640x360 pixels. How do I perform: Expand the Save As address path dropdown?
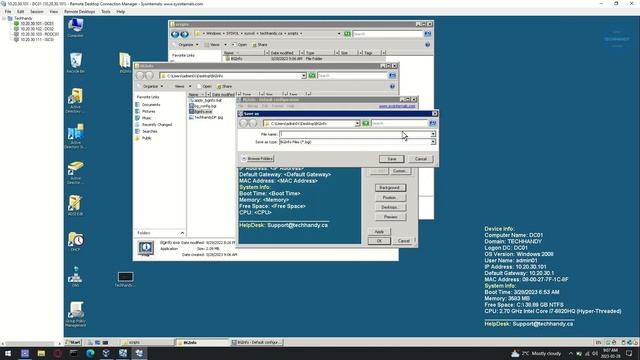pos(357,123)
